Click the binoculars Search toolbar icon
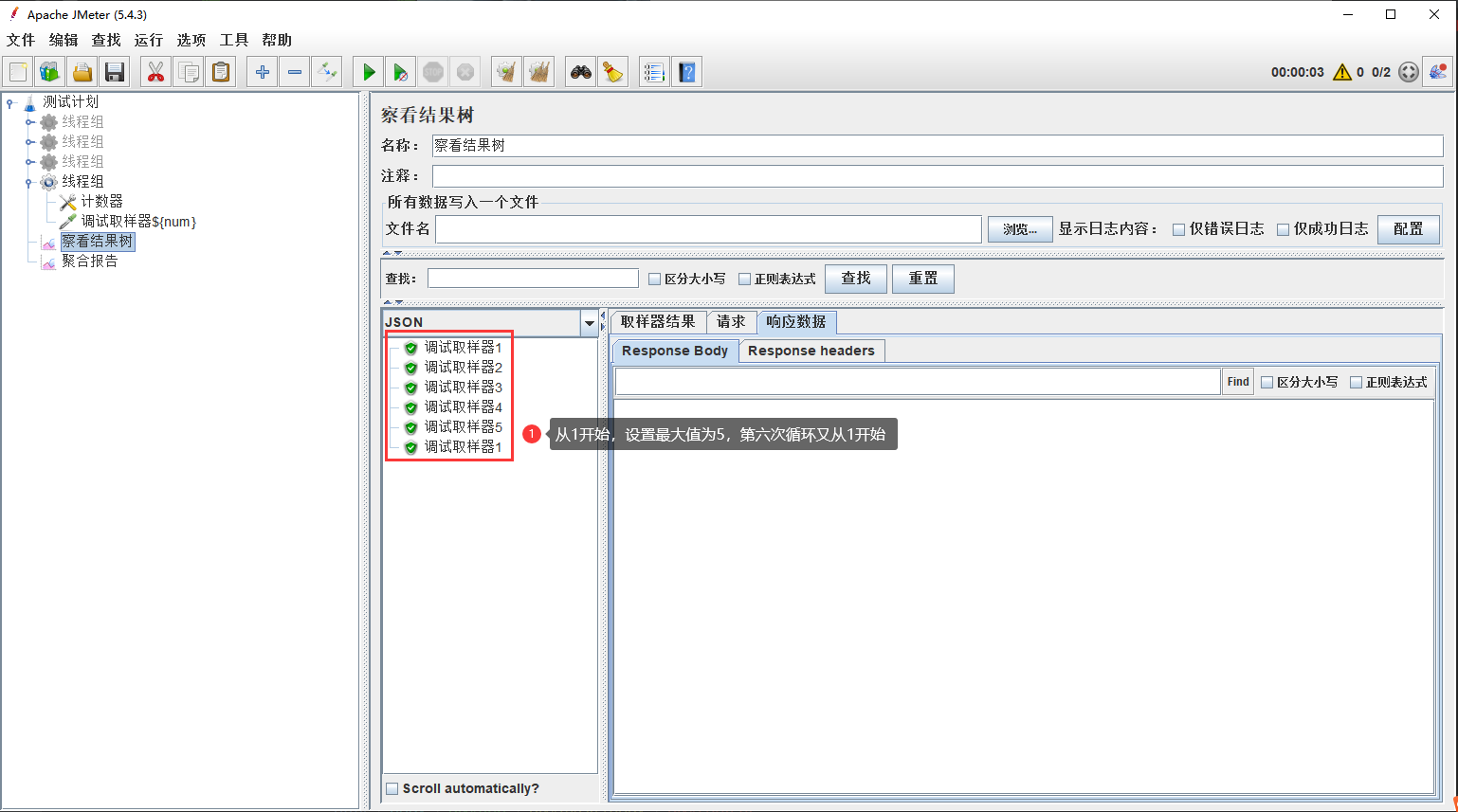This screenshot has width=1458, height=812. 580,72
